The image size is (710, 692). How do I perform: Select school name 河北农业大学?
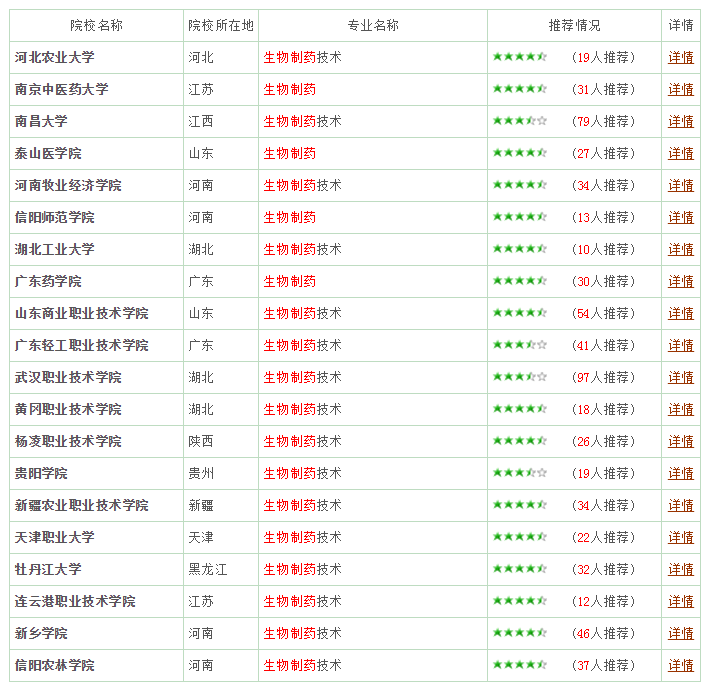[x=54, y=58]
